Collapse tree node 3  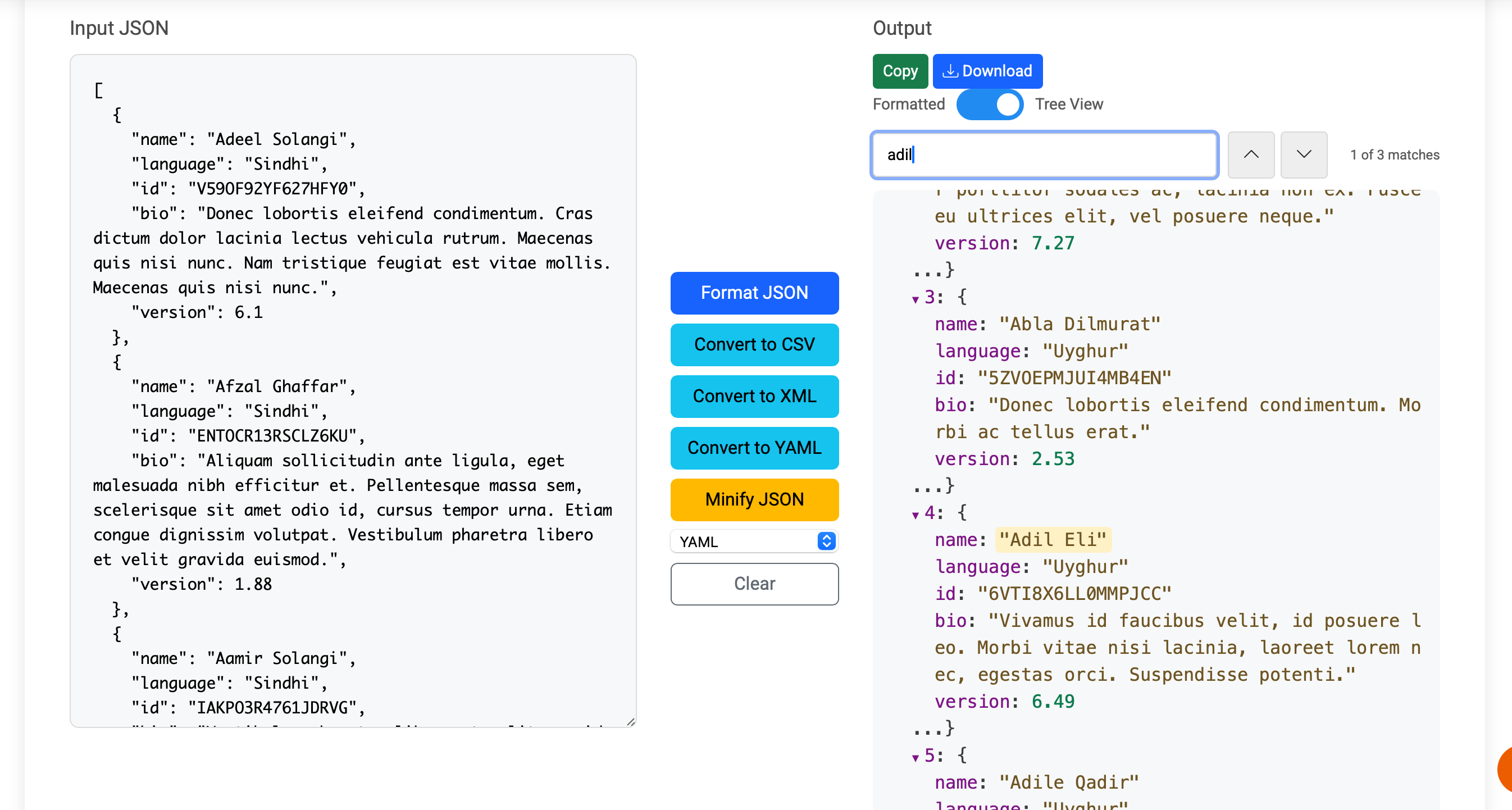[x=915, y=299]
